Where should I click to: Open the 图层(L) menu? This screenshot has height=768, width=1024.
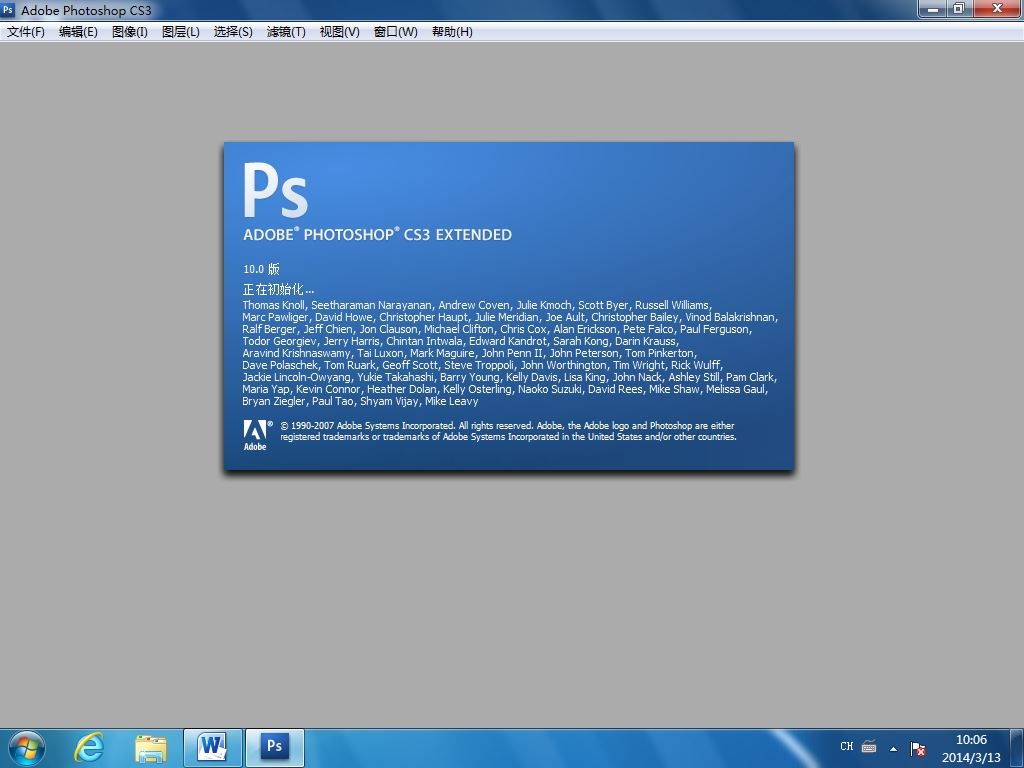(x=180, y=32)
